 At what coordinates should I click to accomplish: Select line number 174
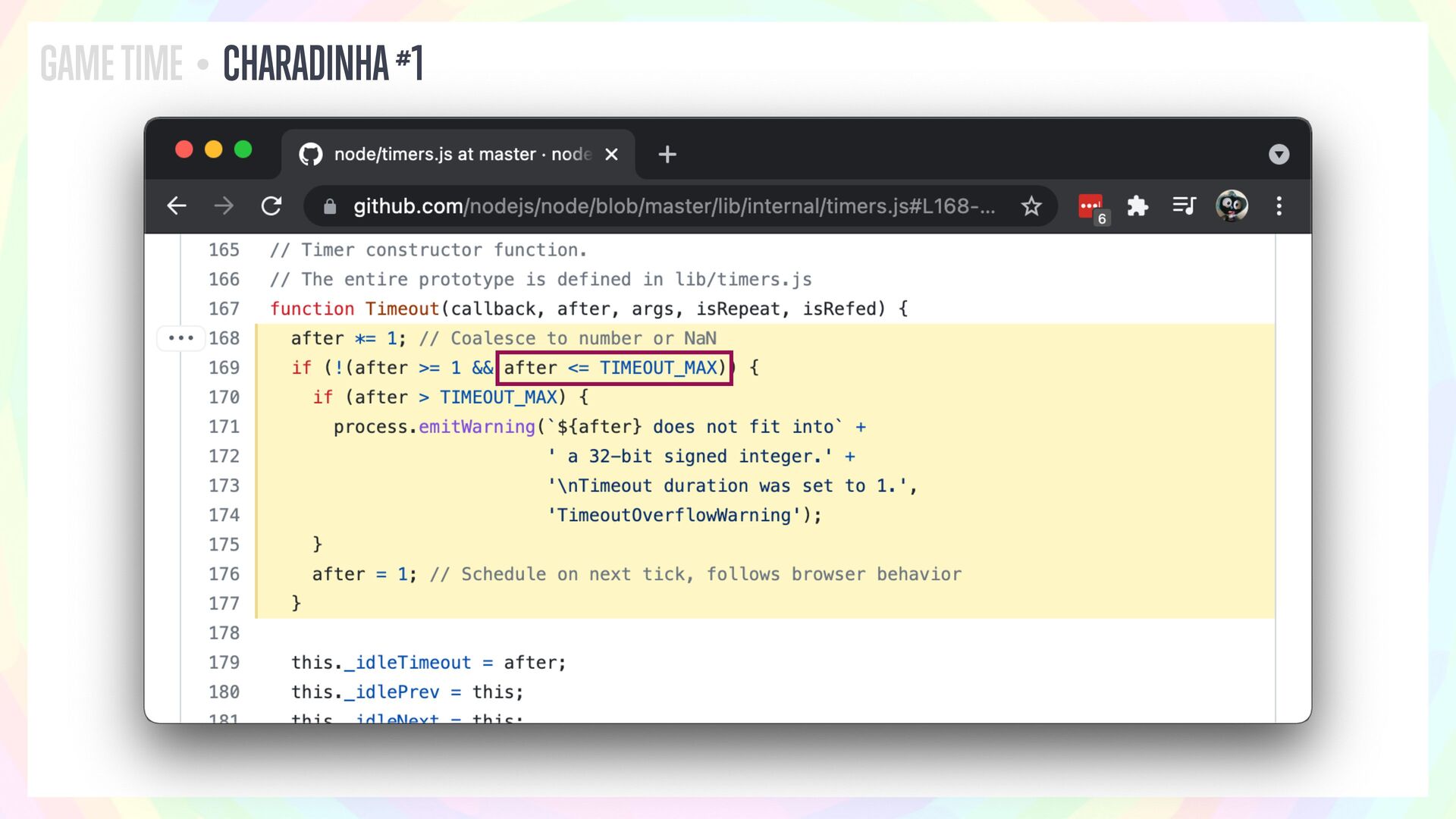tap(224, 516)
